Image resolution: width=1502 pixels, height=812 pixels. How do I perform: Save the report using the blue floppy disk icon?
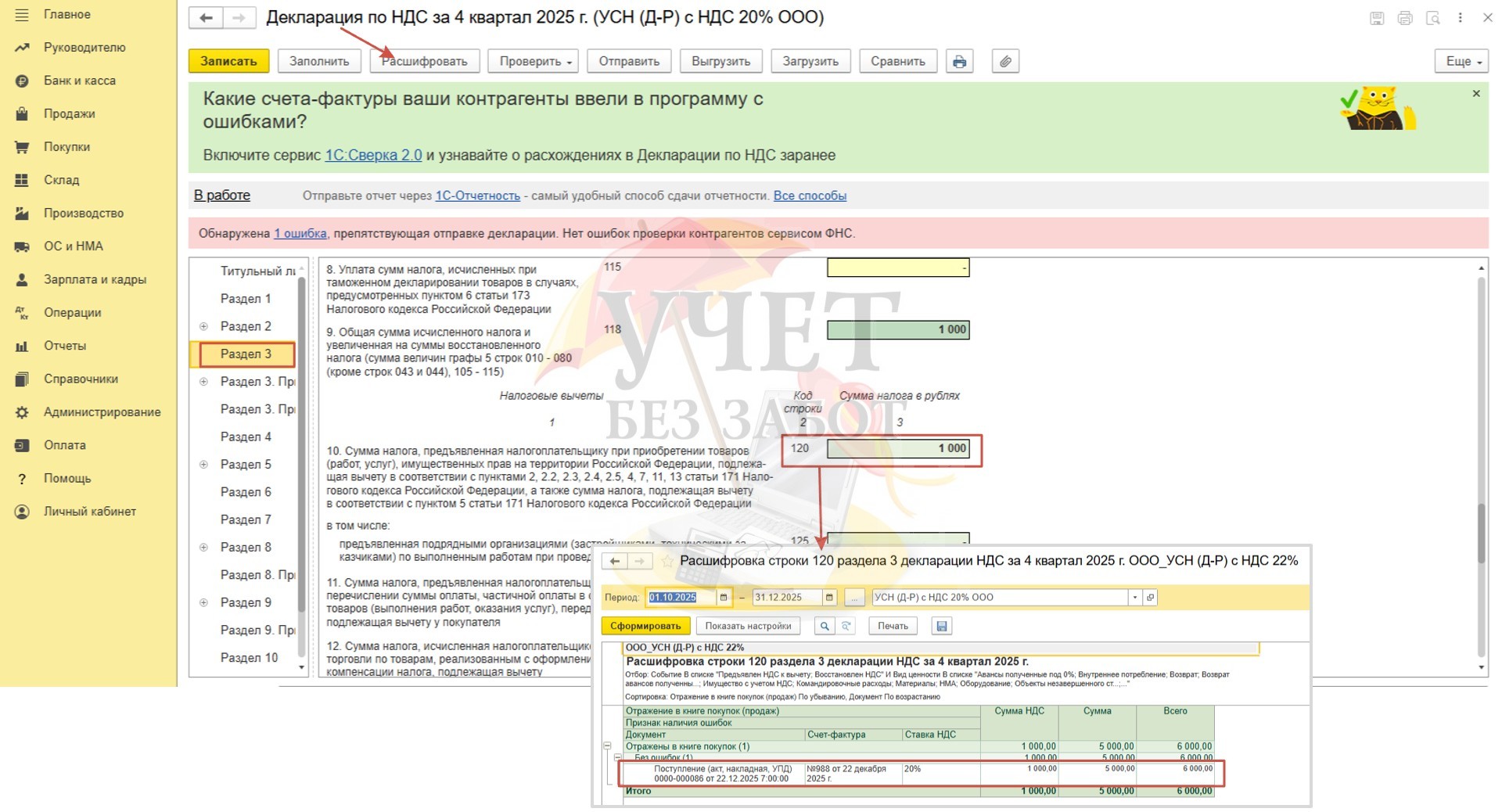tap(941, 626)
